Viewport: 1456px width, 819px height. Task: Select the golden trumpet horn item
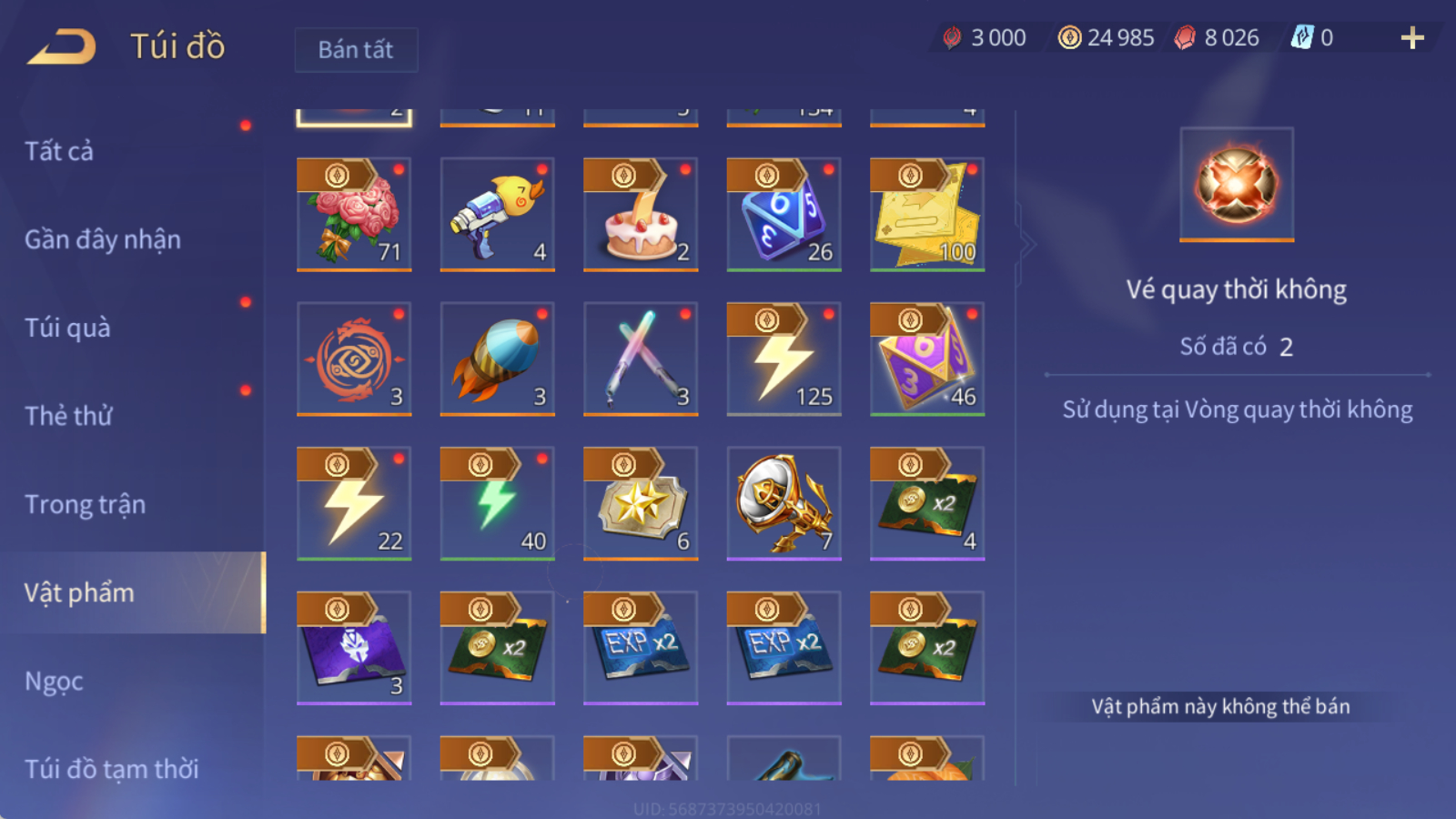click(784, 503)
